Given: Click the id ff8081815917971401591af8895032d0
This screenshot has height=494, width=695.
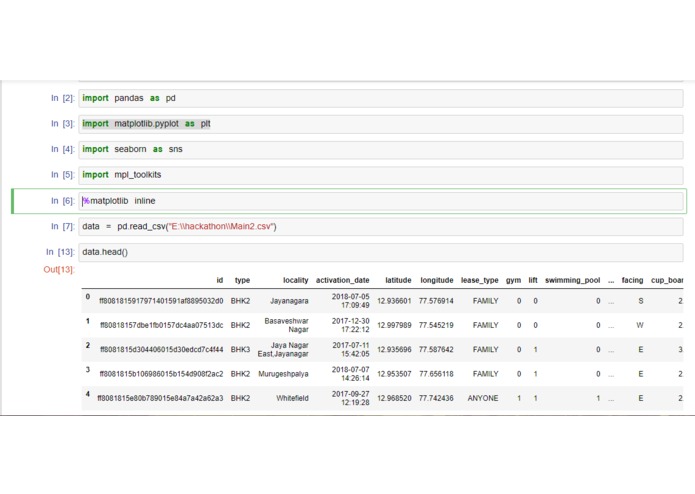Looking at the screenshot, I should click(161, 301).
